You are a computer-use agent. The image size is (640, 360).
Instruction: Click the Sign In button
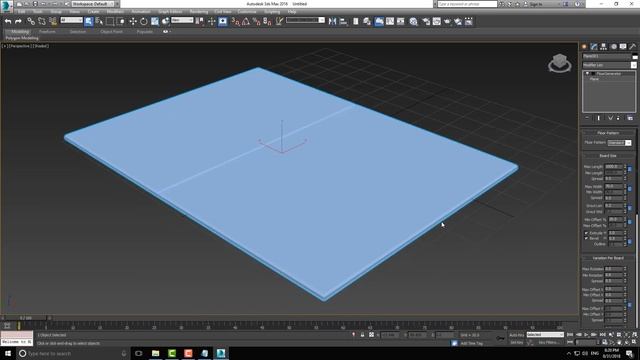click(x=536, y=4)
